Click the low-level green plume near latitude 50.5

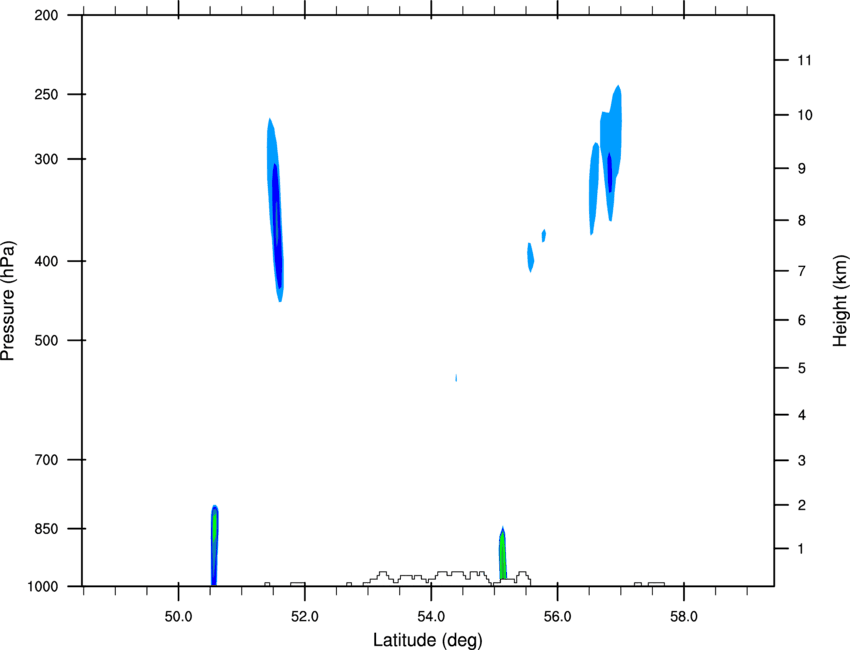coord(215,545)
